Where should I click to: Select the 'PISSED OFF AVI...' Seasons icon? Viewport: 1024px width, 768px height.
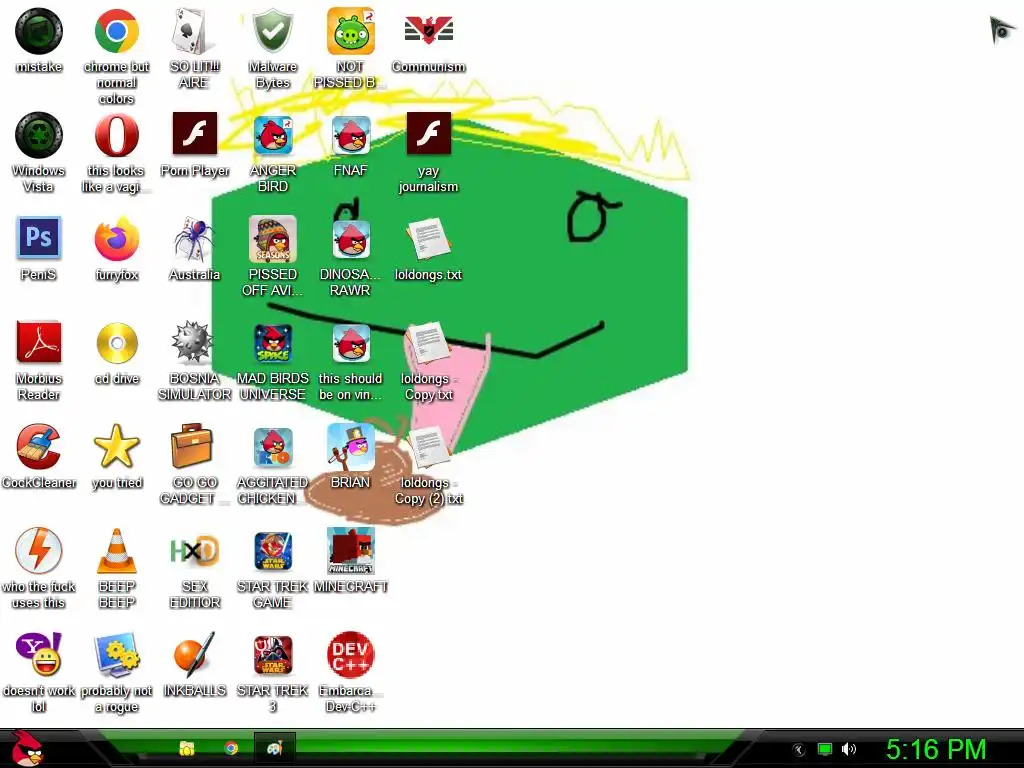(272, 239)
